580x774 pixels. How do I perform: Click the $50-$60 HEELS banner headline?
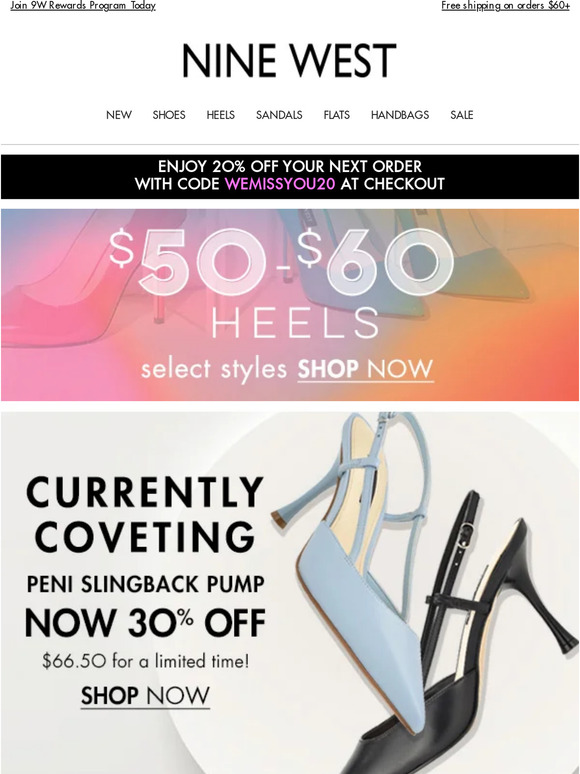tap(282, 282)
